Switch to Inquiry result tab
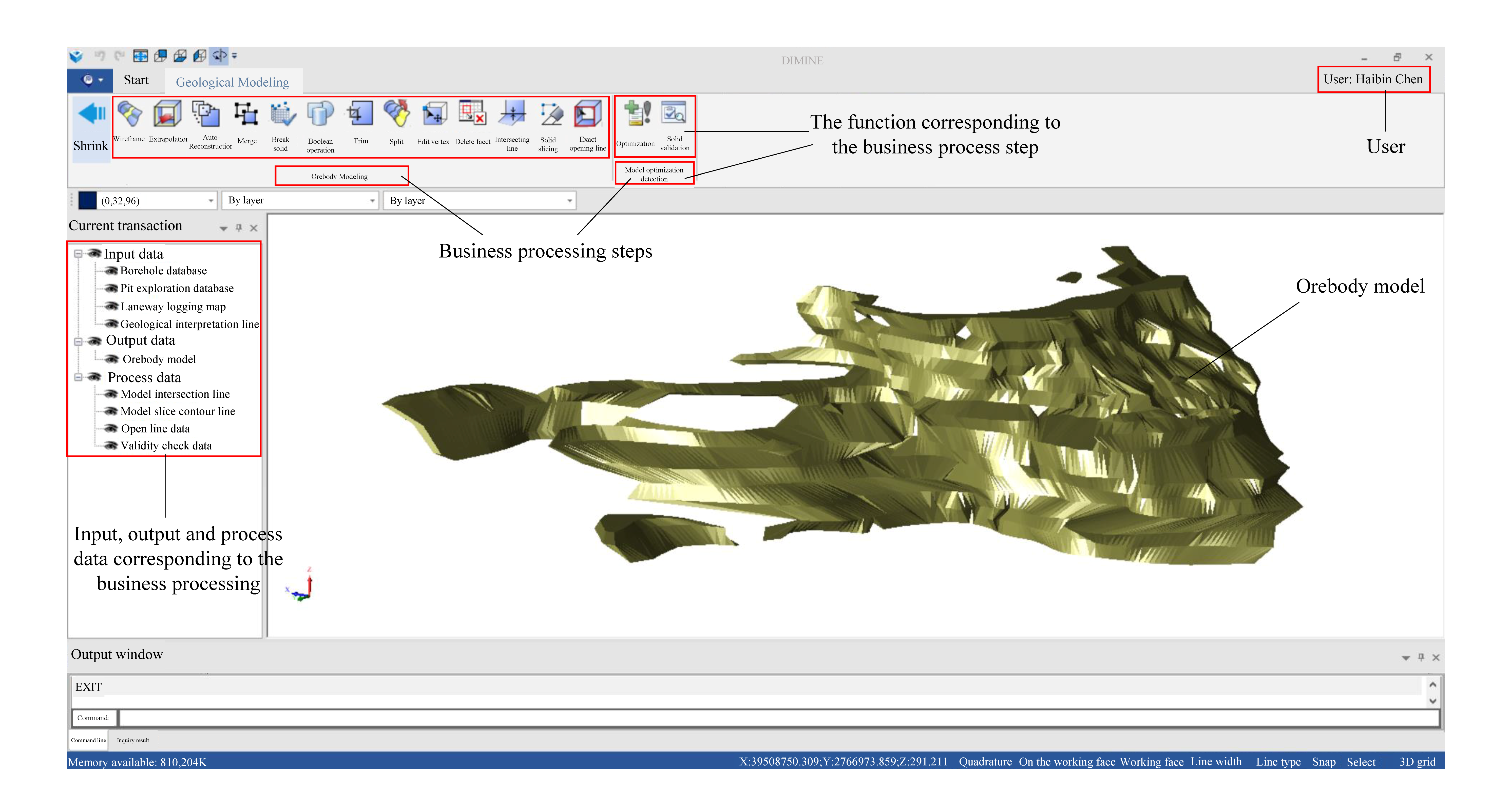The width and height of the screenshot is (1512, 798). pos(133,740)
